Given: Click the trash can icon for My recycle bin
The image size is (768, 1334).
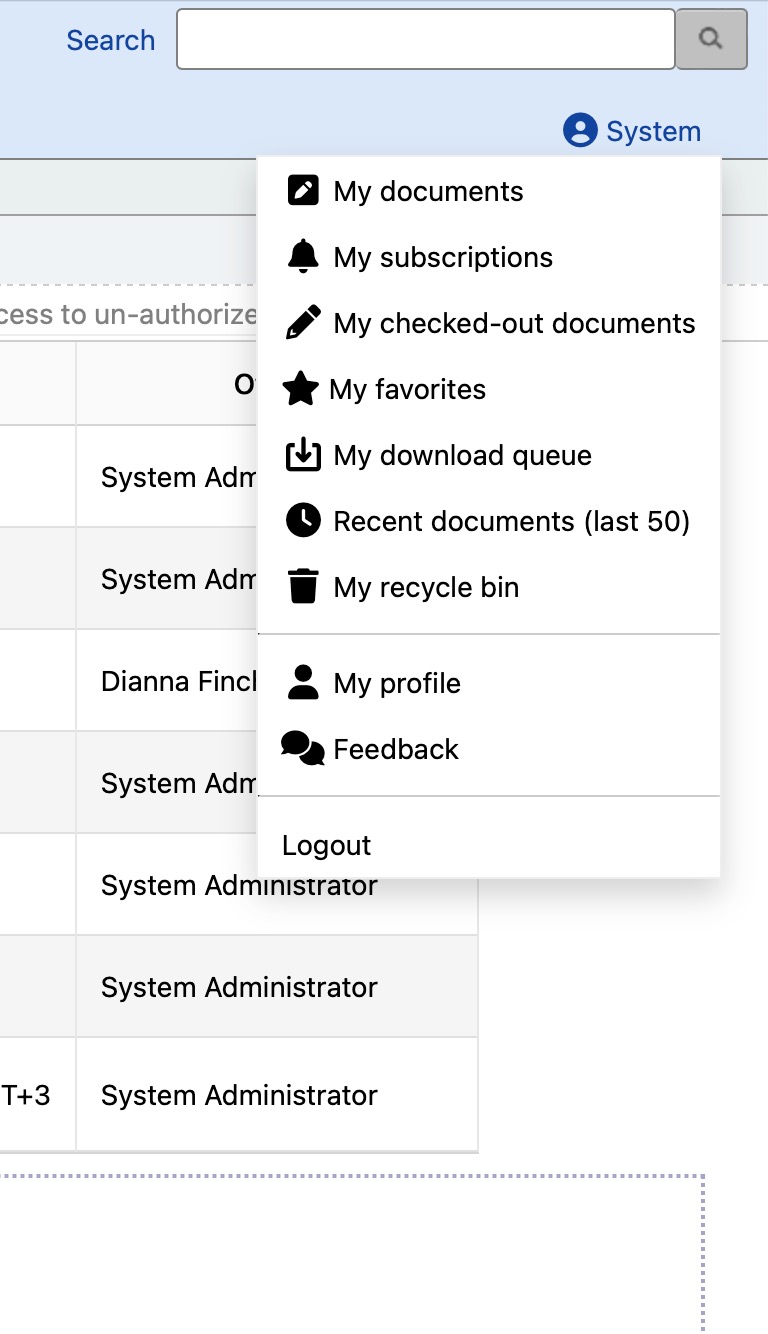Looking at the screenshot, I should 302,587.
